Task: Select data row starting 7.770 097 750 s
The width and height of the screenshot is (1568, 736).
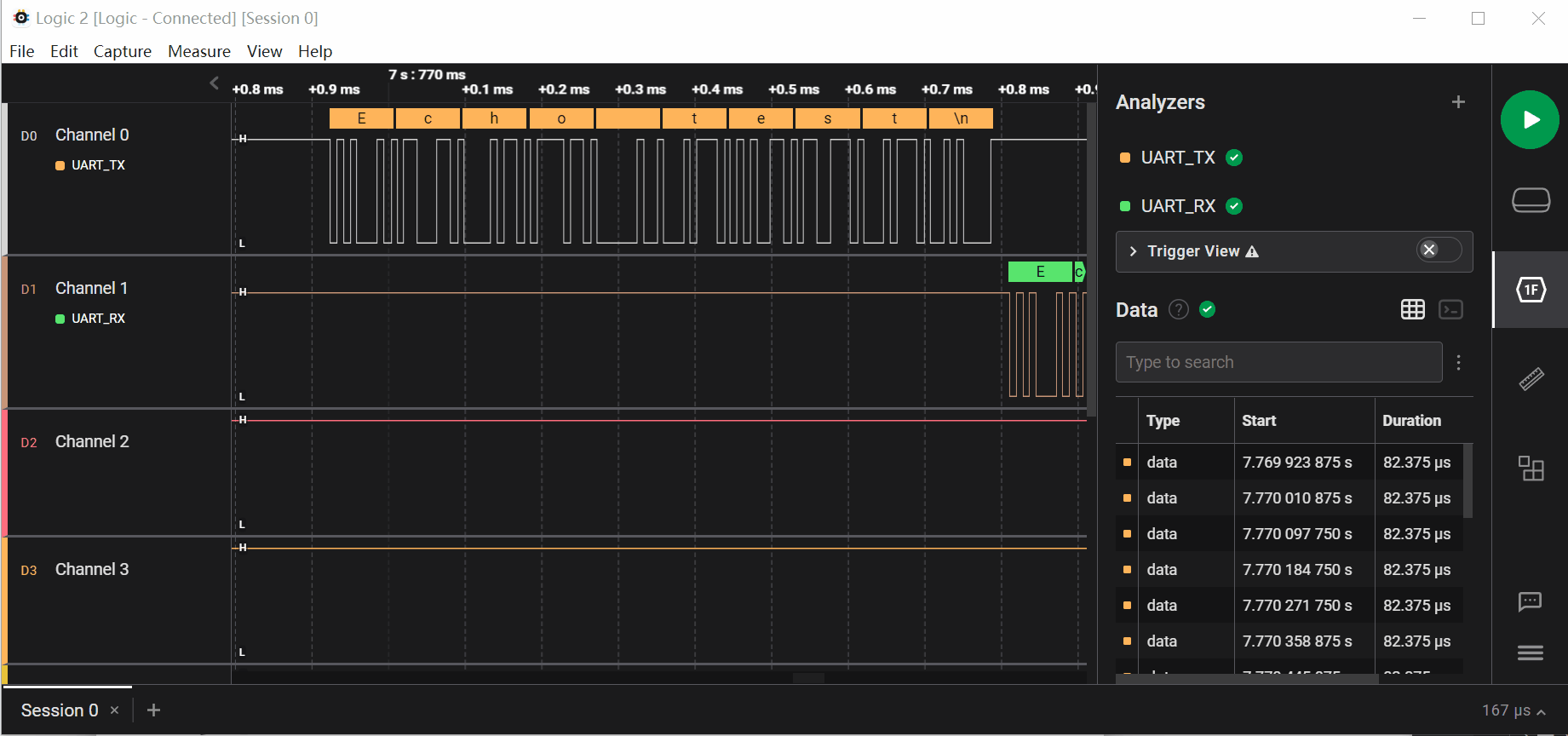Action: (x=1289, y=534)
